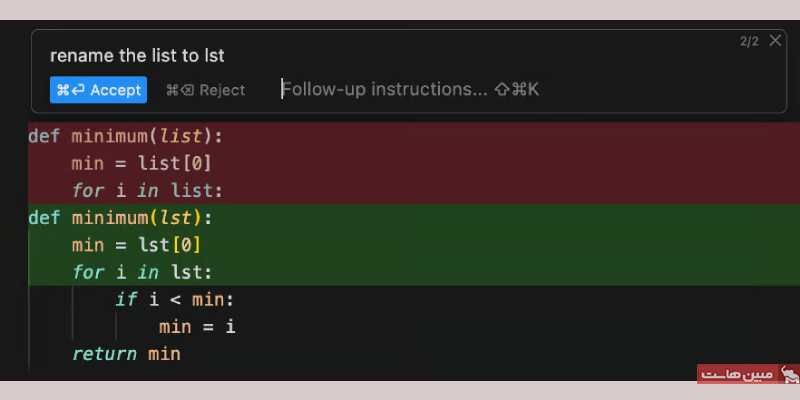This screenshot has height=400, width=800.
Task: Close the inline edit prompt box
Action: pyautogui.click(x=775, y=41)
